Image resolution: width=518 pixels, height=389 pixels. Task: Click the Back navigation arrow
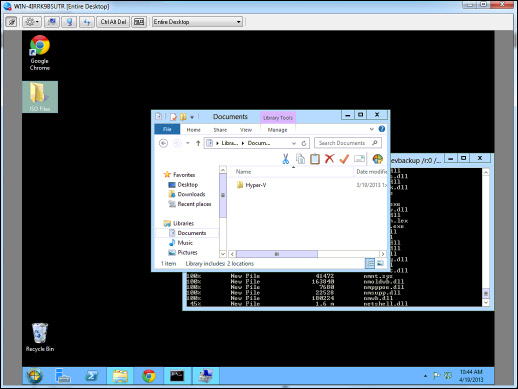163,143
